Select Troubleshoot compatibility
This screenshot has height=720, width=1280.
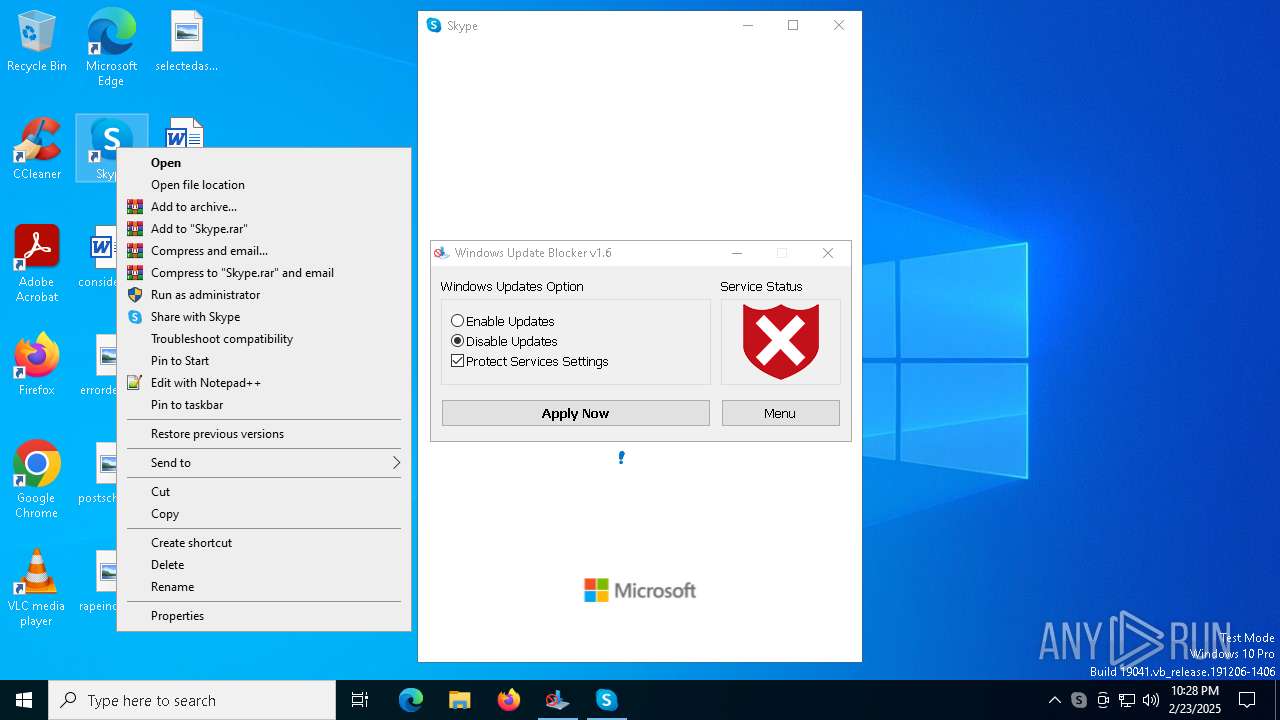tap(264, 339)
